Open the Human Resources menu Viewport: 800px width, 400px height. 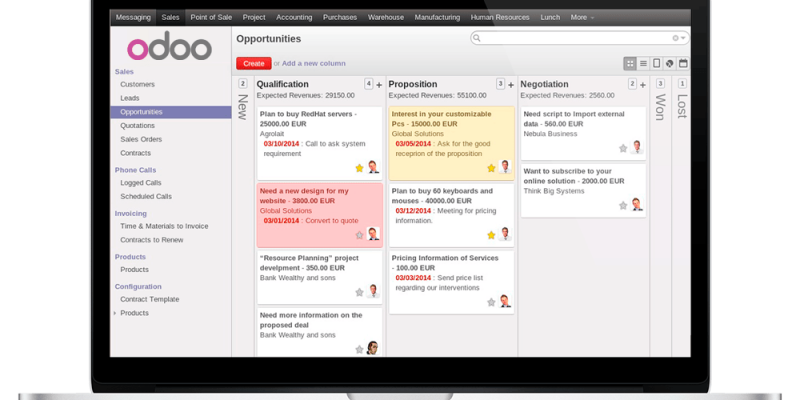pos(500,17)
